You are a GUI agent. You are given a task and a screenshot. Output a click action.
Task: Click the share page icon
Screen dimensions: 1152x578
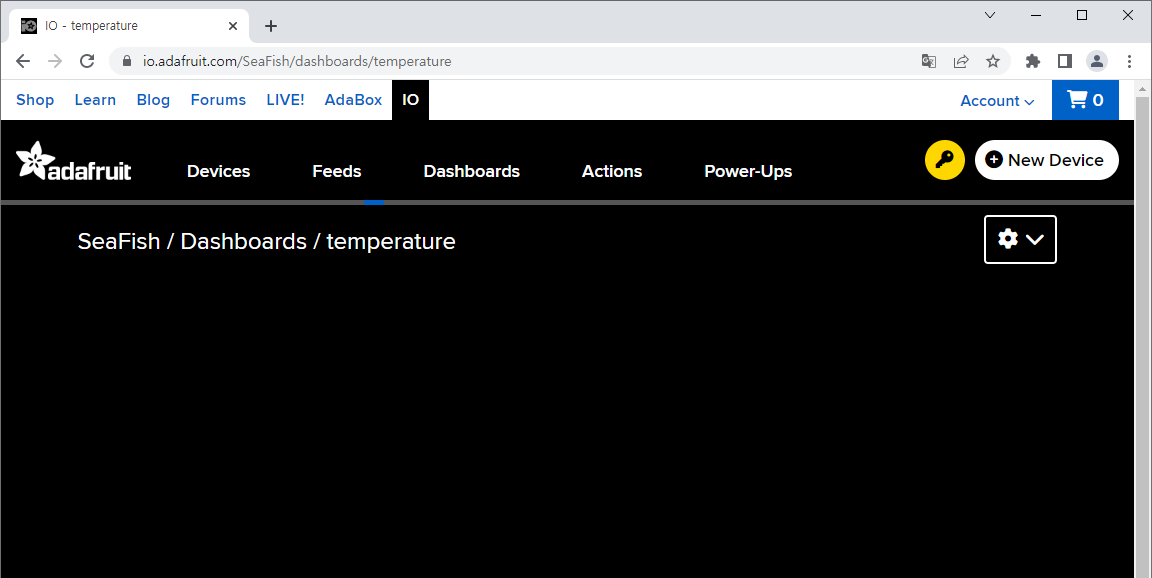tap(961, 61)
